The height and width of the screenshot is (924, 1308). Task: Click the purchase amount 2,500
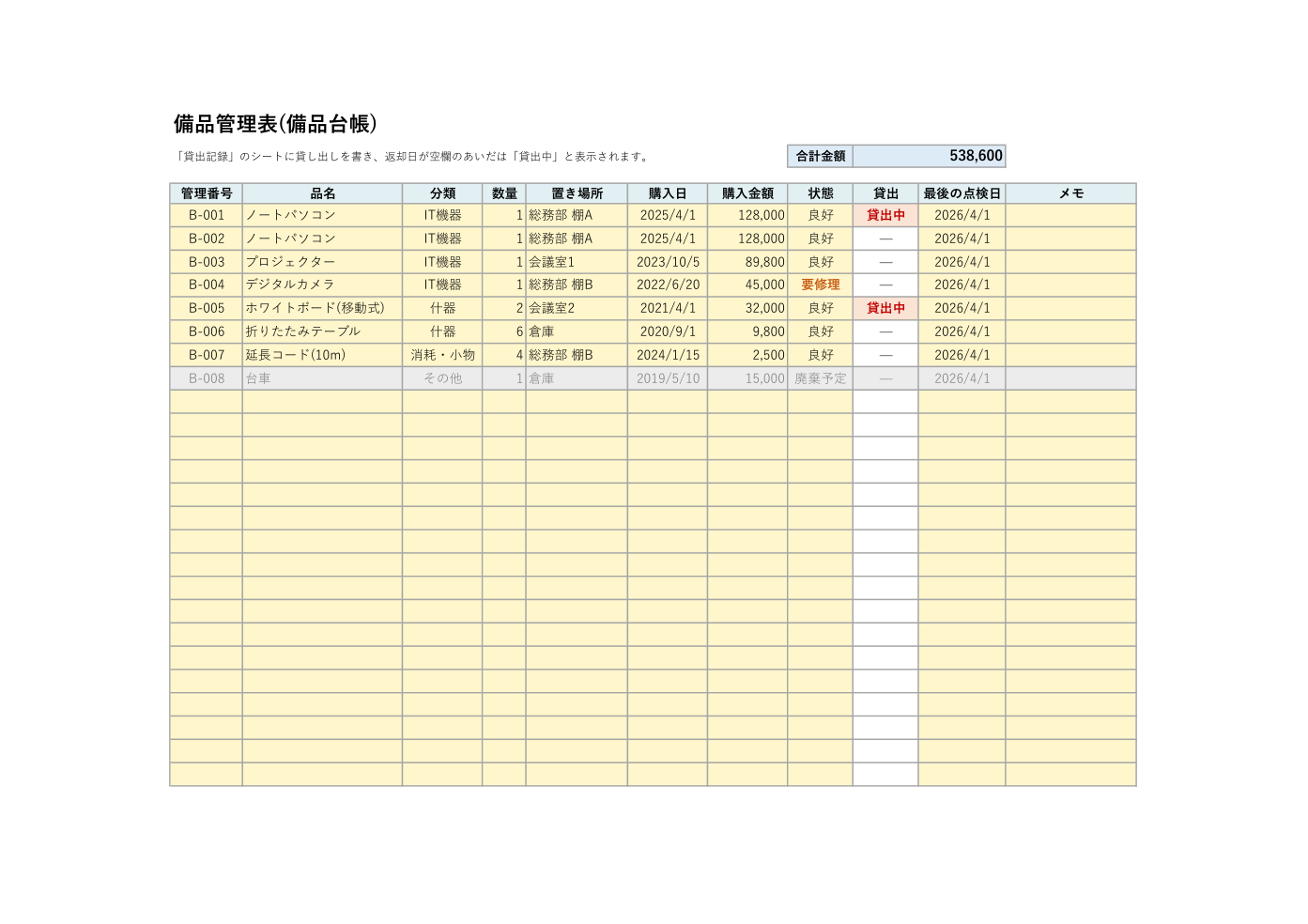pos(747,355)
